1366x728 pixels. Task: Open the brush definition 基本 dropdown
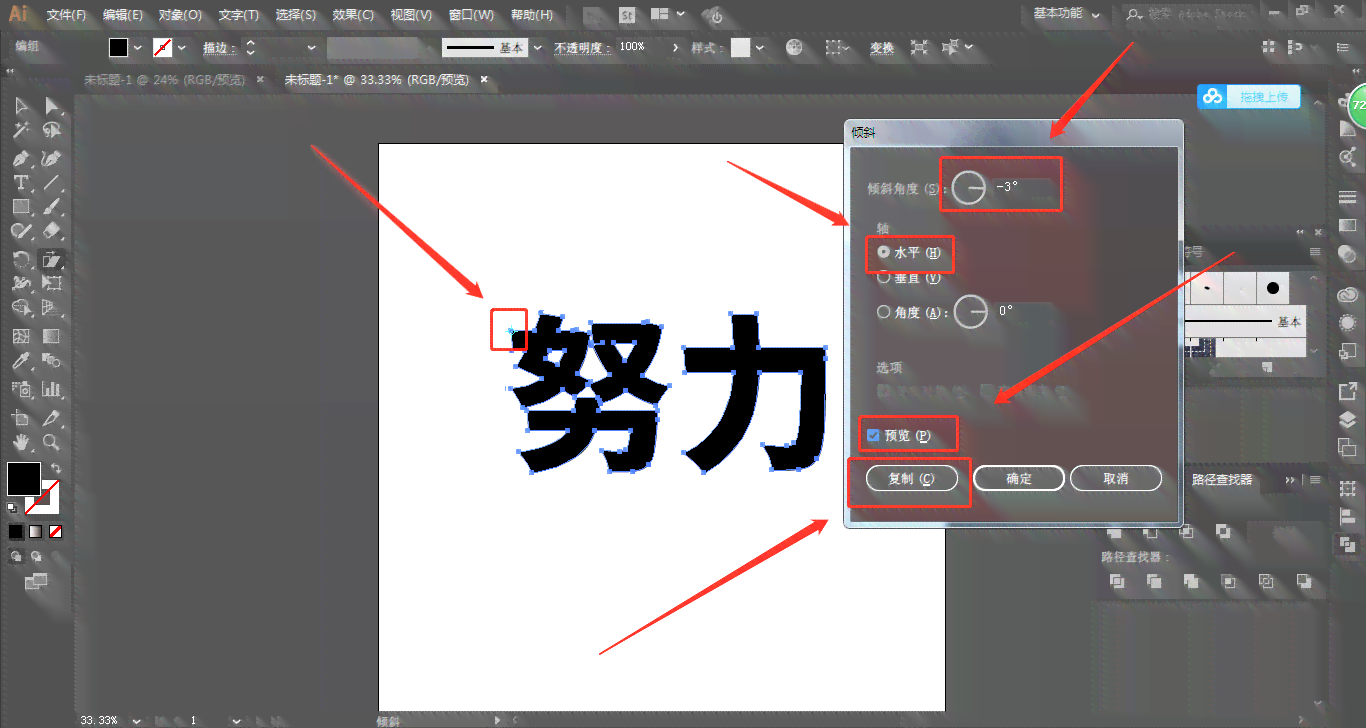tap(538, 48)
